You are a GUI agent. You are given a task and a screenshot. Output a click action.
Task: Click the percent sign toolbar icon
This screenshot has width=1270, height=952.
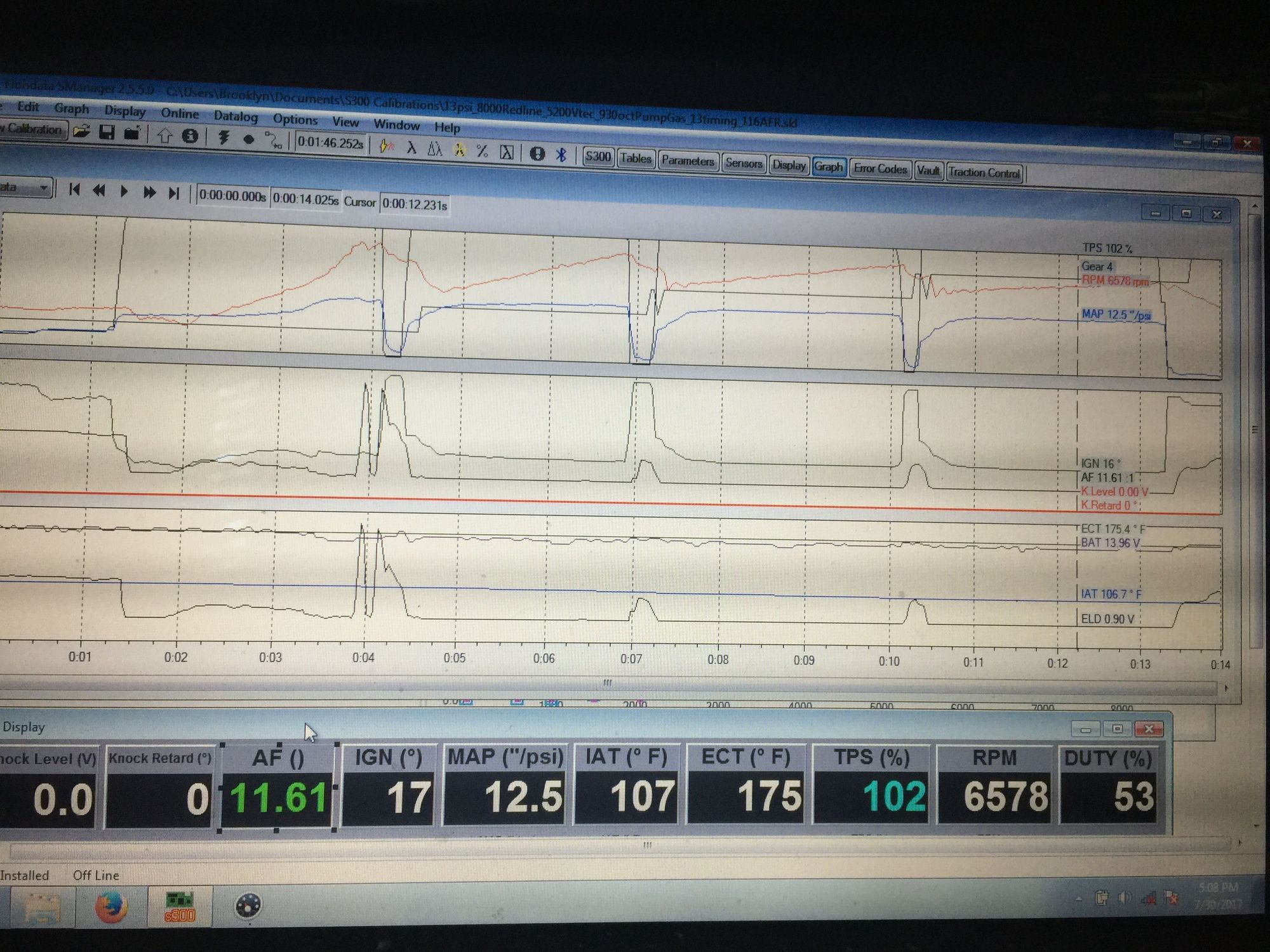click(x=482, y=151)
